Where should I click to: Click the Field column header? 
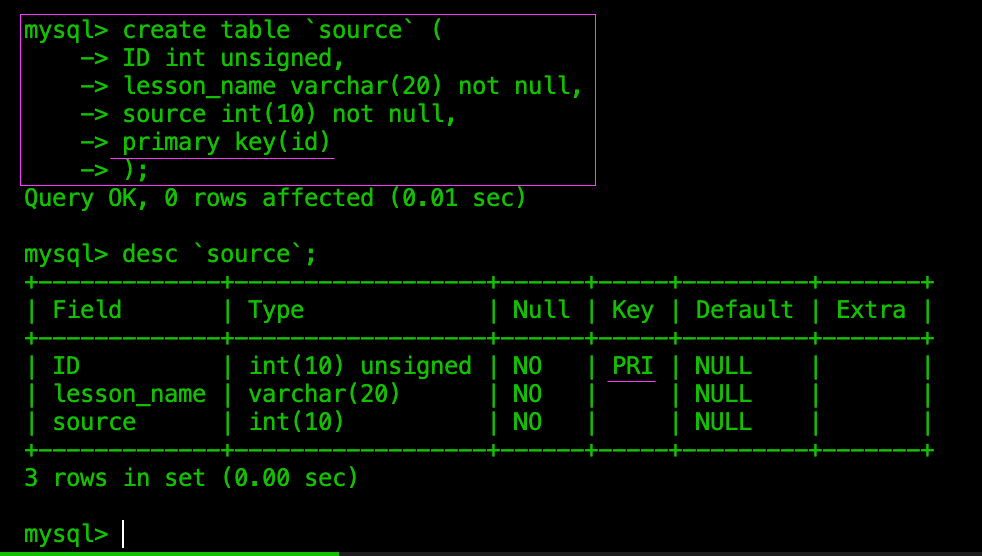[87, 310]
